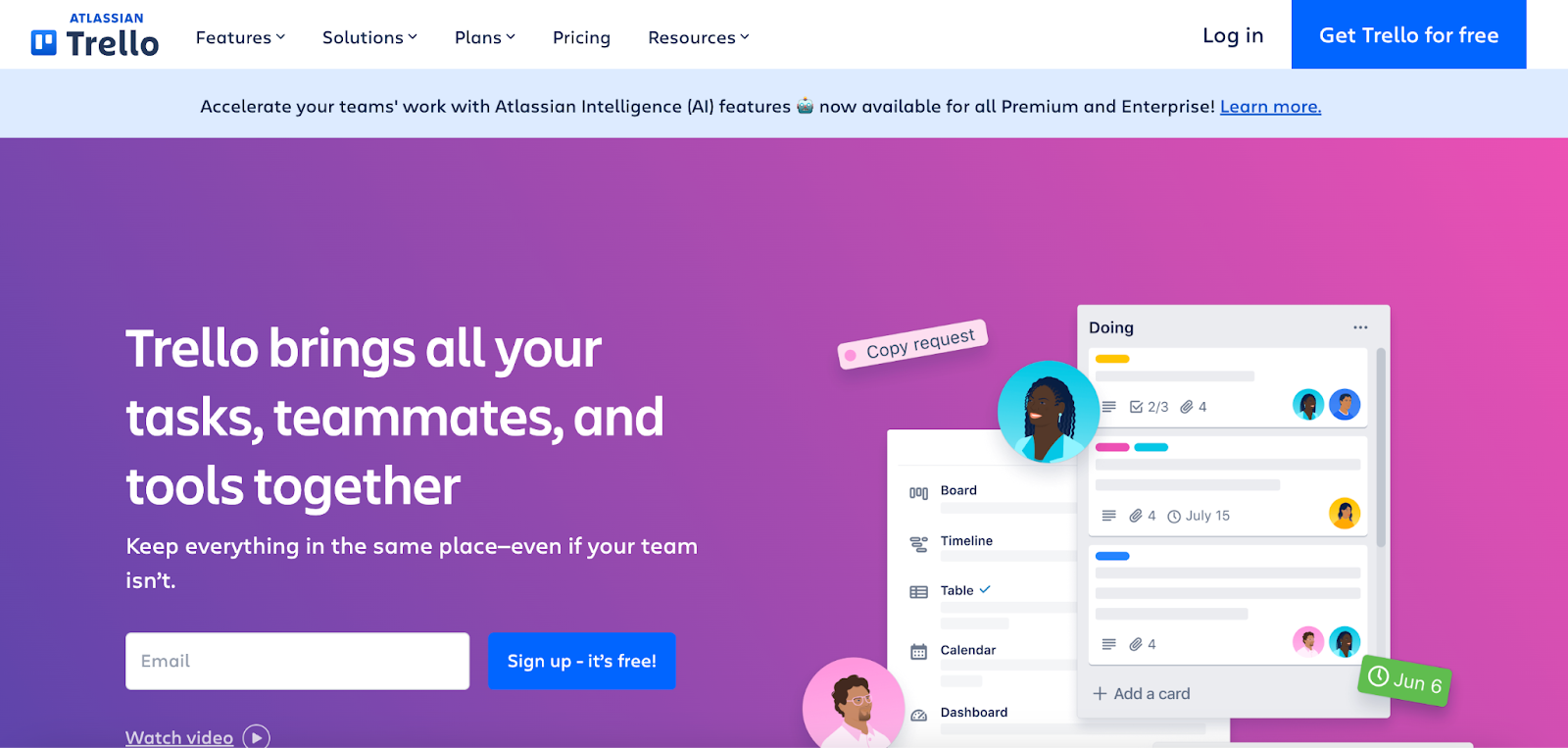Open the Plans dropdown

click(x=484, y=37)
